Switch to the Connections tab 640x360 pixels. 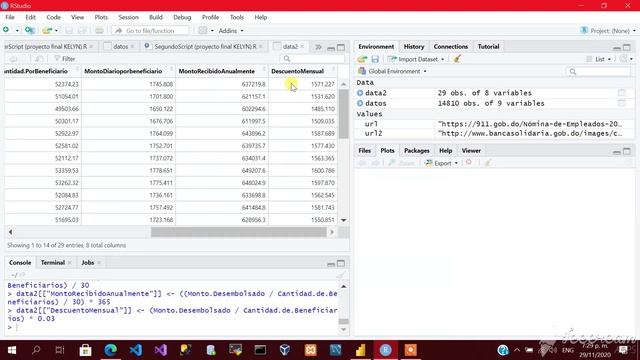pyautogui.click(x=451, y=47)
